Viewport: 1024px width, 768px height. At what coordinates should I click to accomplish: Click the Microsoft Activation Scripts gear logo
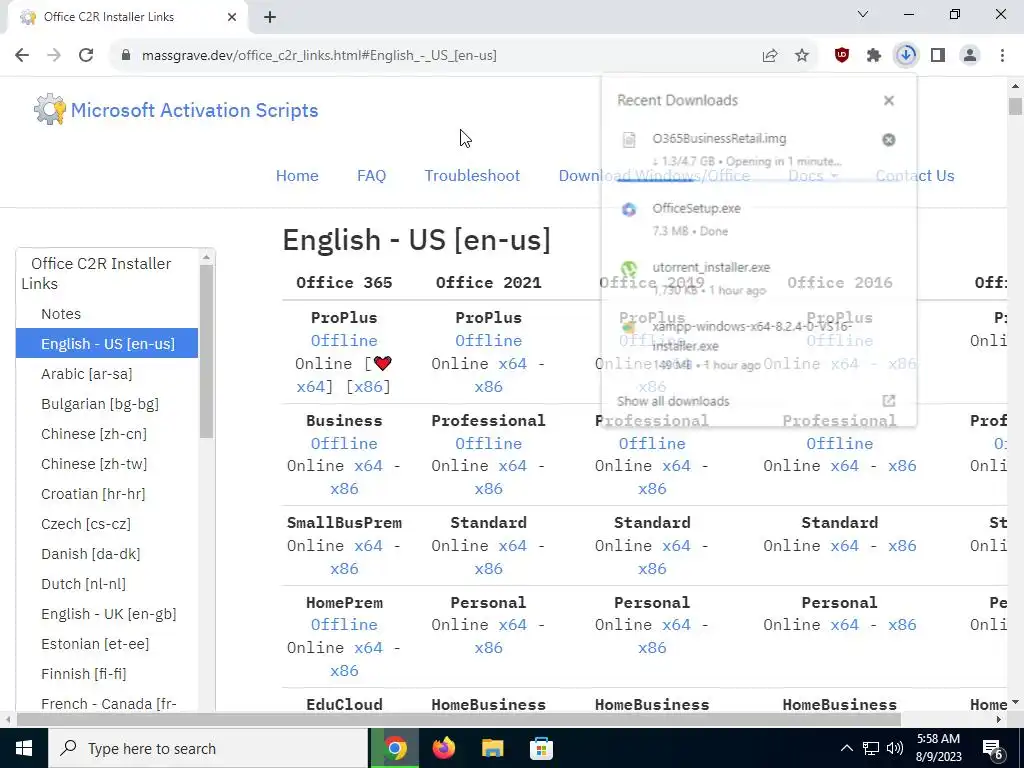50,110
